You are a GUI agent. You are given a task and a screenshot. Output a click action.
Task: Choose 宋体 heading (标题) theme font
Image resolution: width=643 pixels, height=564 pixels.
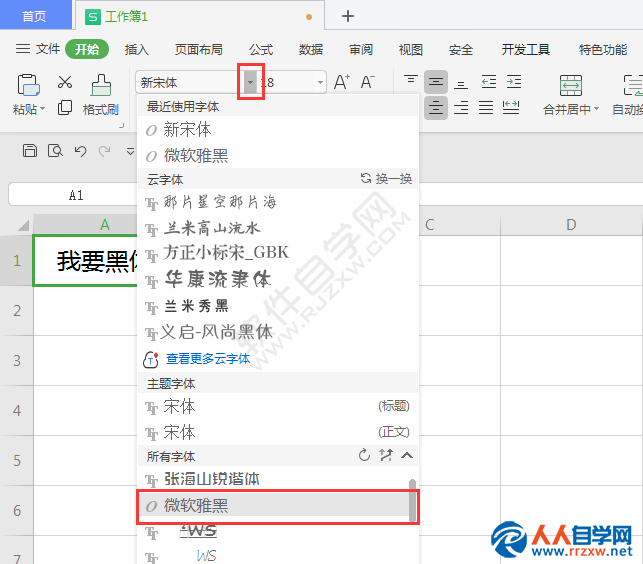click(278, 406)
